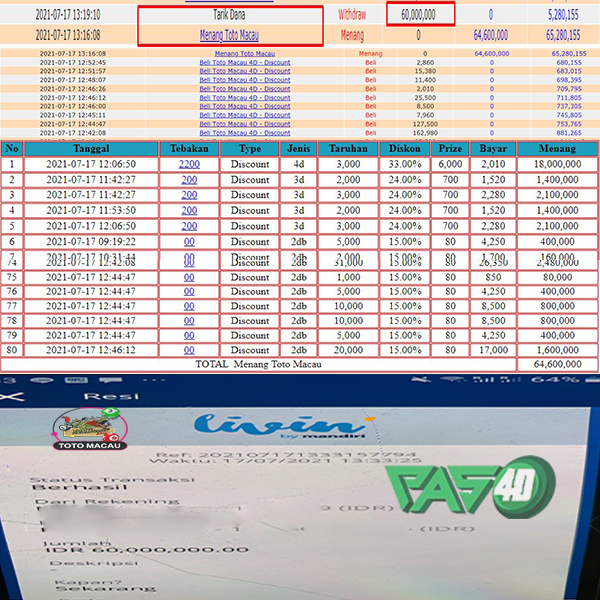Open Tebakan link 00 in row 78
Screen dimensions: 600x600
[189, 321]
